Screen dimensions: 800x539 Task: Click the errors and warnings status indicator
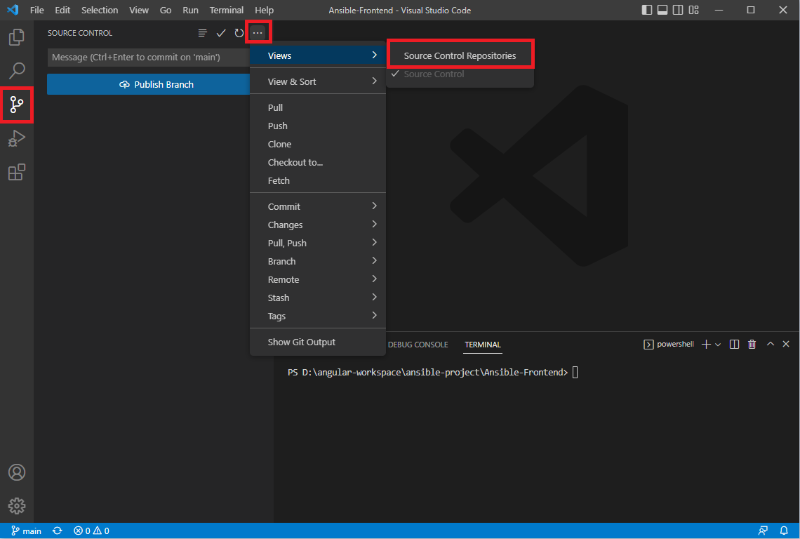click(x=91, y=531)
